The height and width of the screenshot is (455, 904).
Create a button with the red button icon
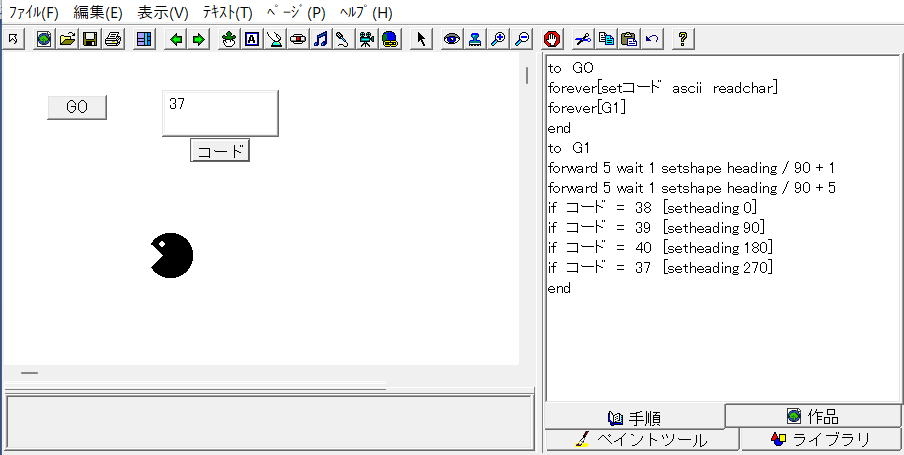click(x=298, y=39)
